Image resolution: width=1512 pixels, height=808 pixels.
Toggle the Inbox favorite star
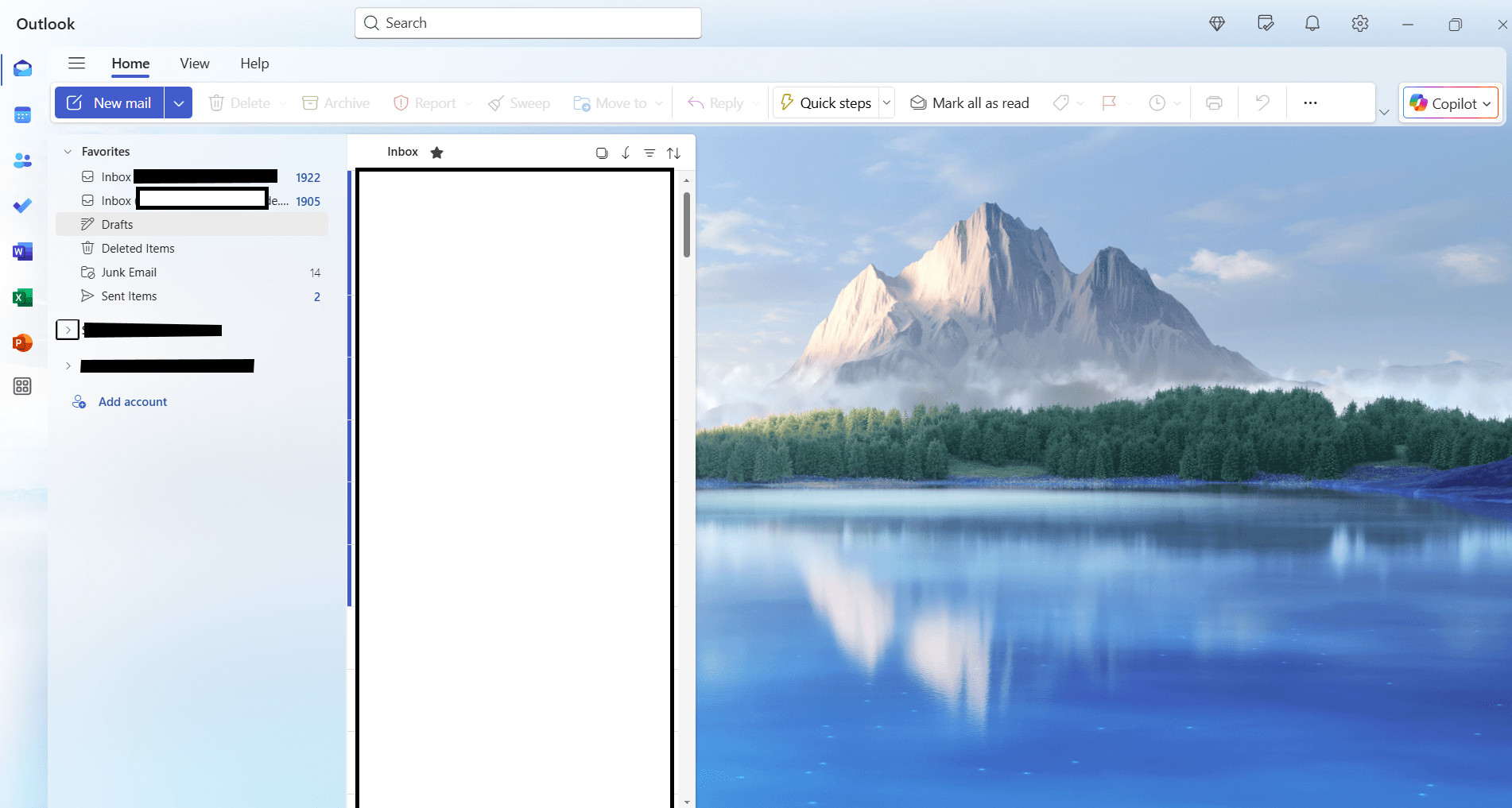(436, 153)
